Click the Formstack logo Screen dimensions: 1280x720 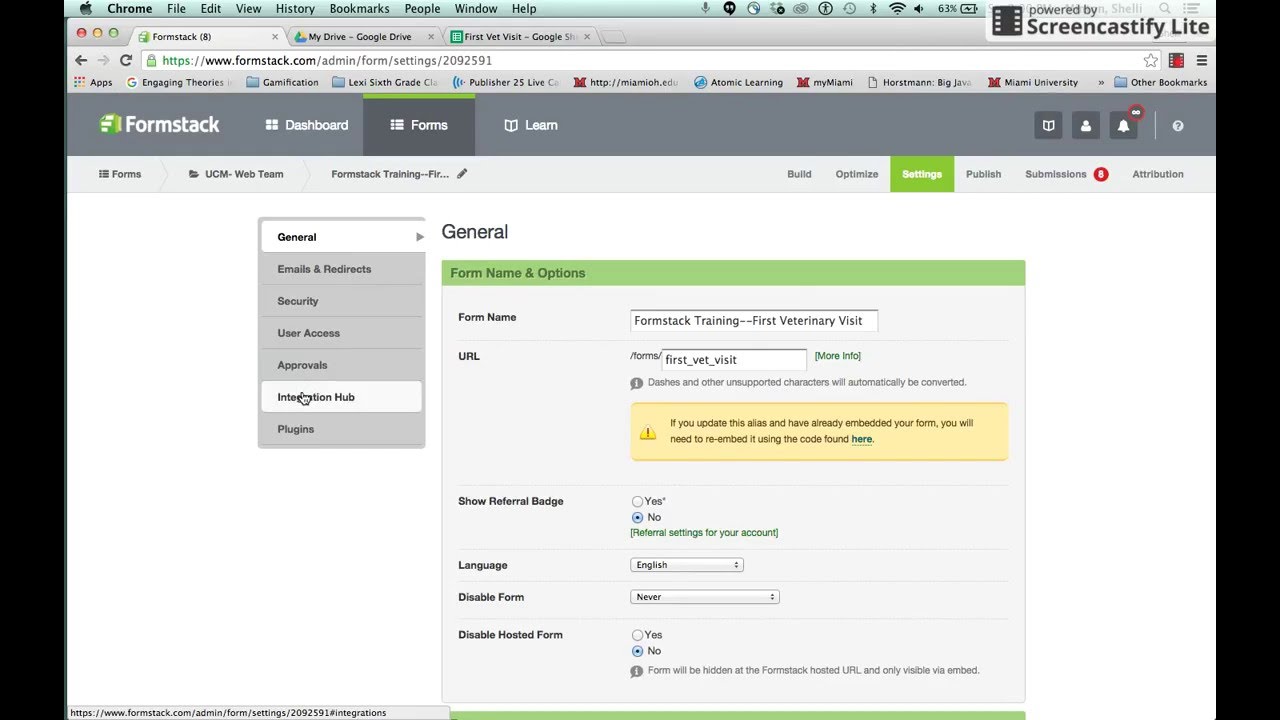(159, 124)
